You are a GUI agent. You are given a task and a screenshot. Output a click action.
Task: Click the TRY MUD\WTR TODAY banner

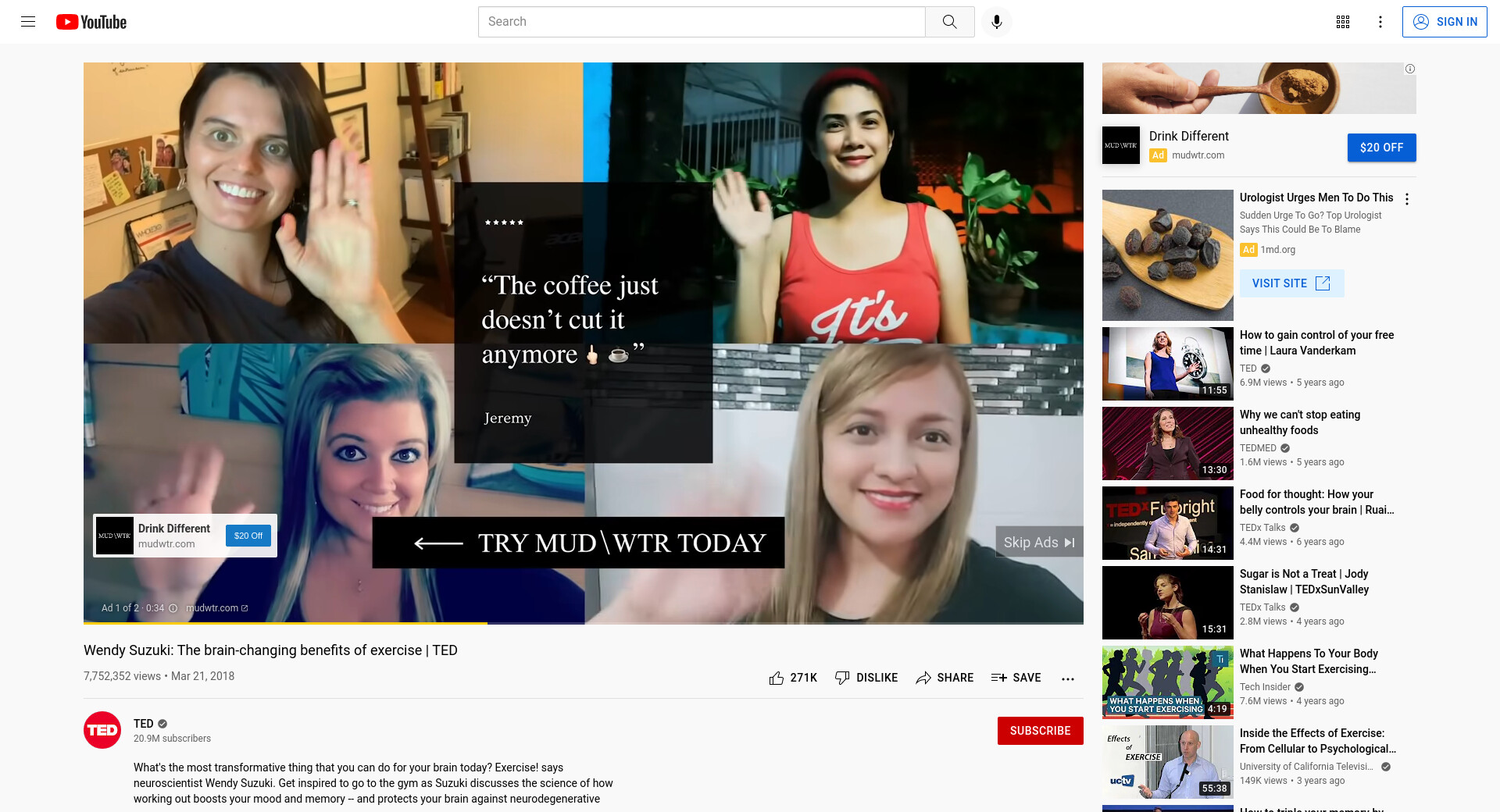[578, 543]
